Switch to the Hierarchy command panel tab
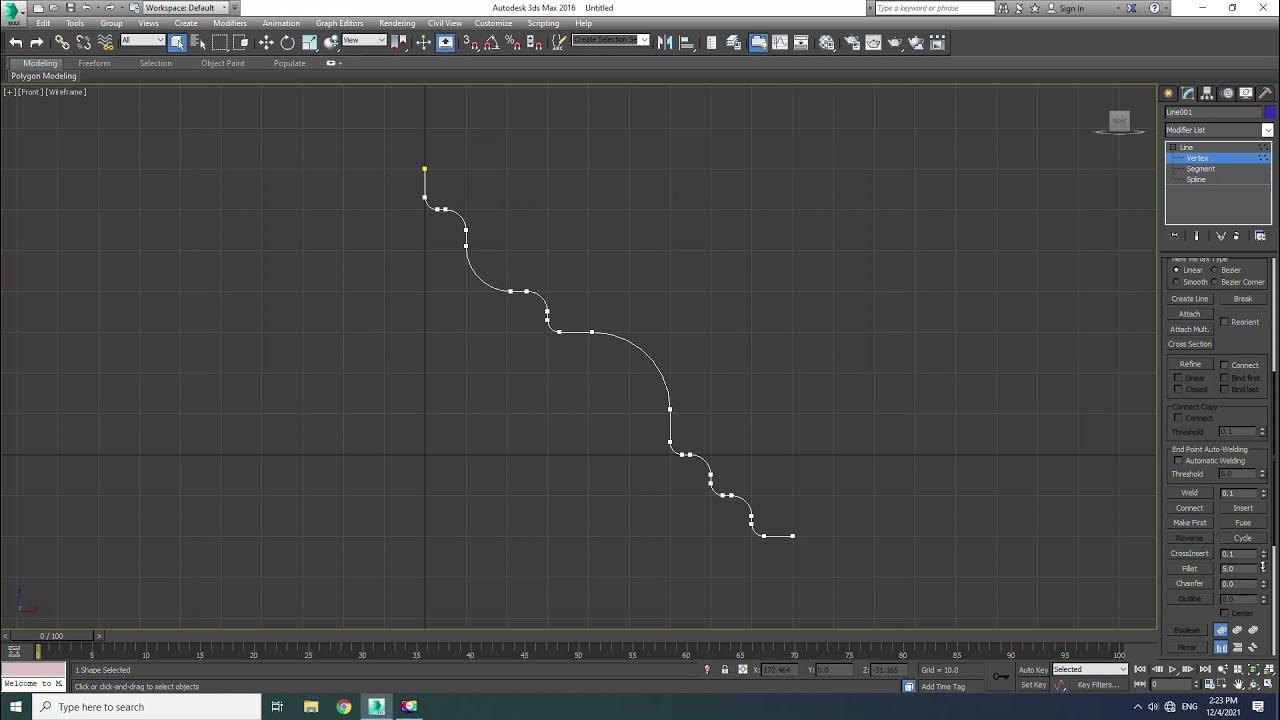Screen dimensions: 1280x720 click(1207, 93)
